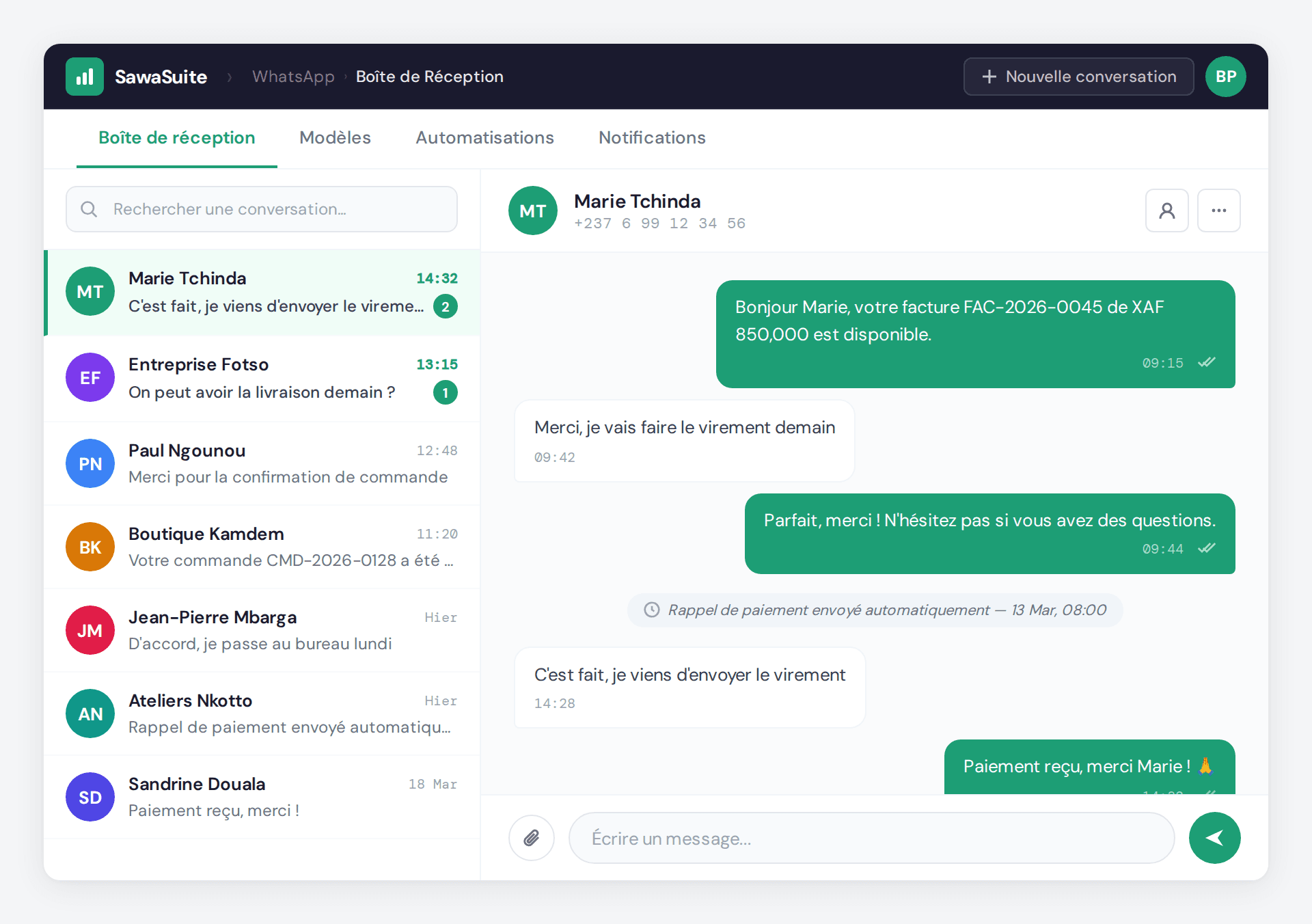Open the Automatisations tab

click(484, 138)
